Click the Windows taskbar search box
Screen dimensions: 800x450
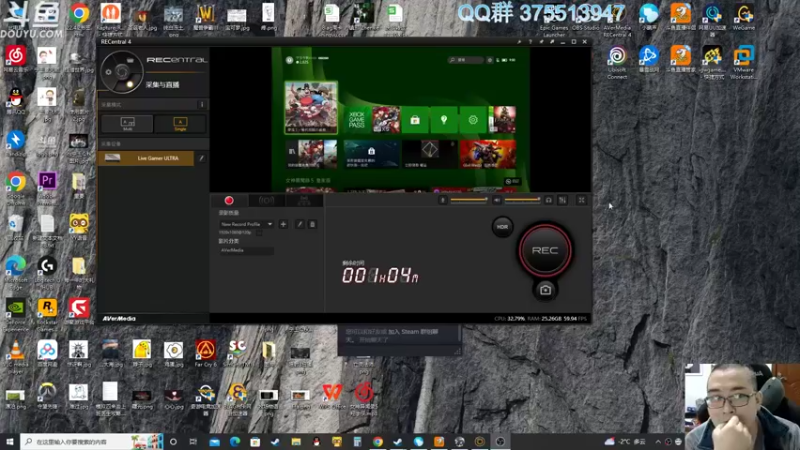click(92, 442)
